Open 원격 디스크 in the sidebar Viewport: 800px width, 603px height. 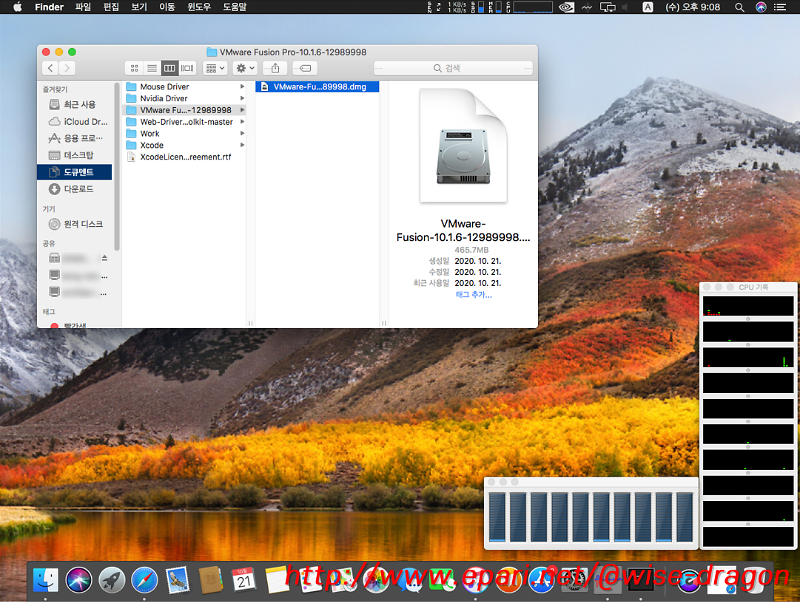point(74,224)
